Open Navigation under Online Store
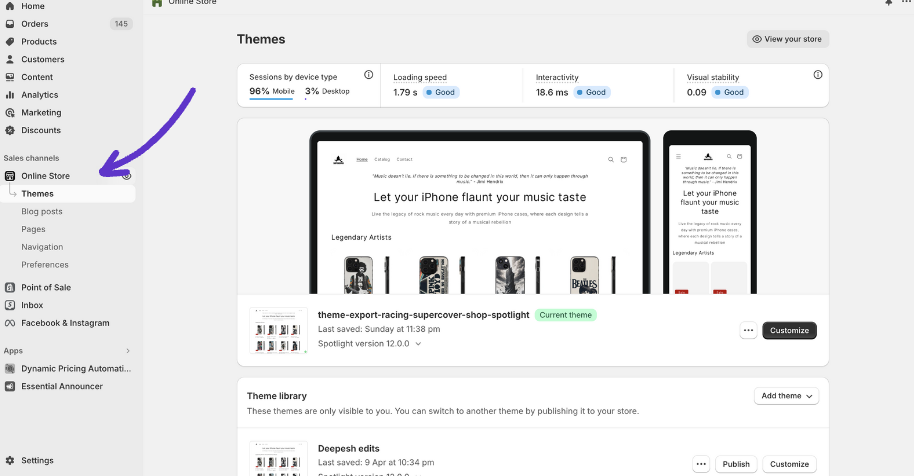The width and height of the screenshot is (914, 476). (x=42, y=247)
